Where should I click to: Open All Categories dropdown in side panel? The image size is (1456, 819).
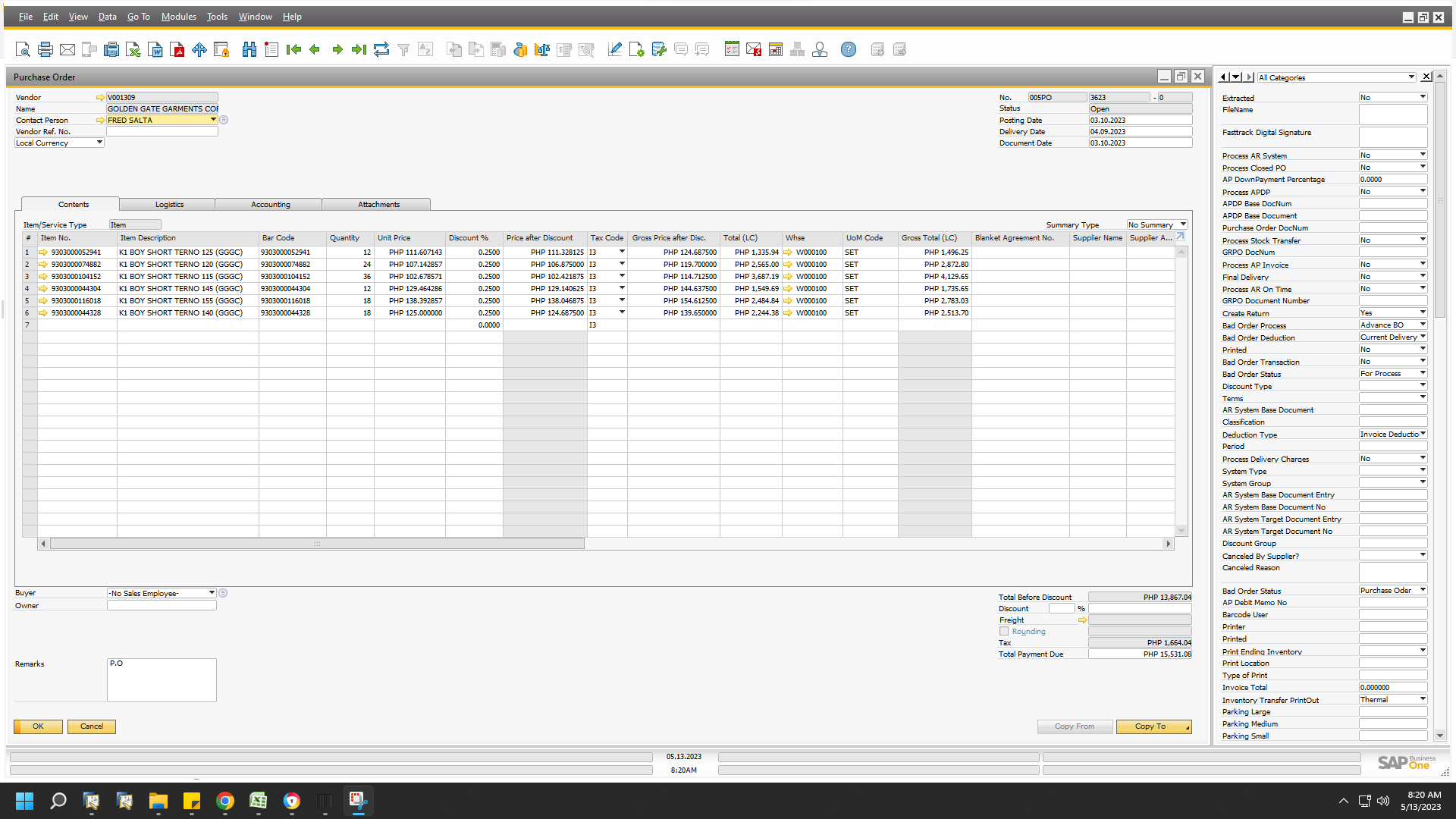click(1411, 77)
